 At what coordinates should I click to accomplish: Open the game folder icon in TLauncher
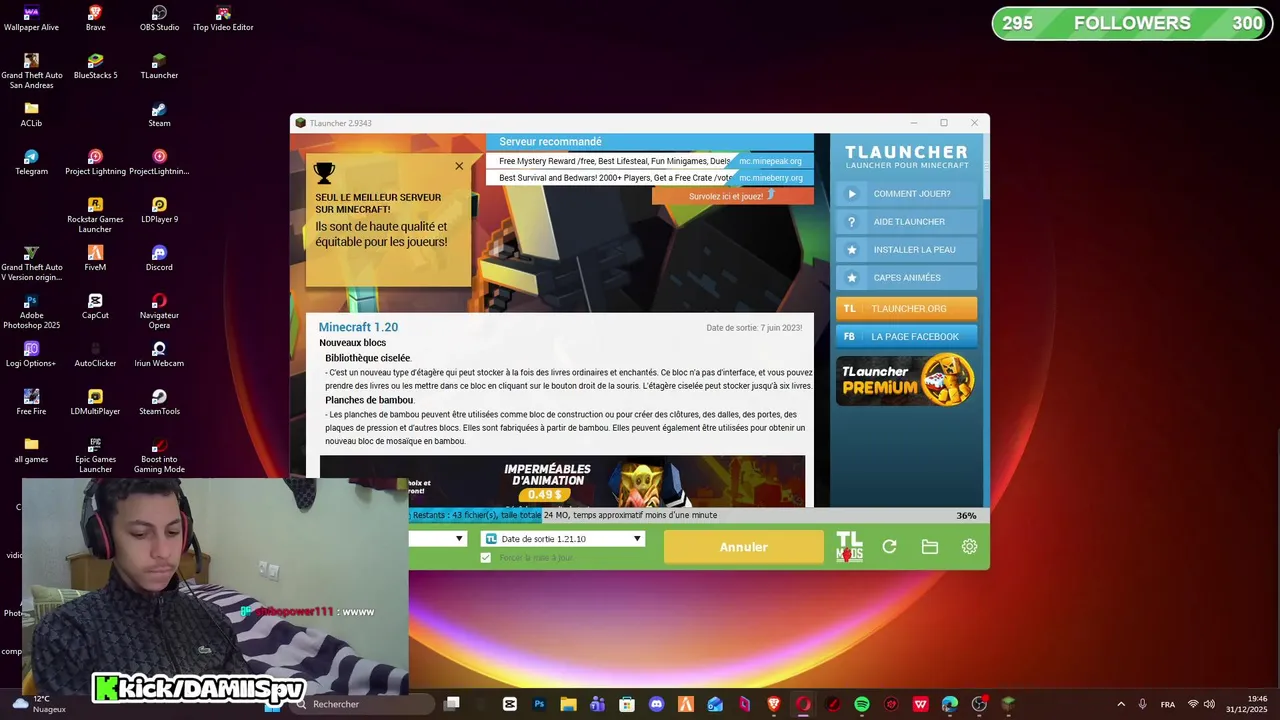click(929, 547)
